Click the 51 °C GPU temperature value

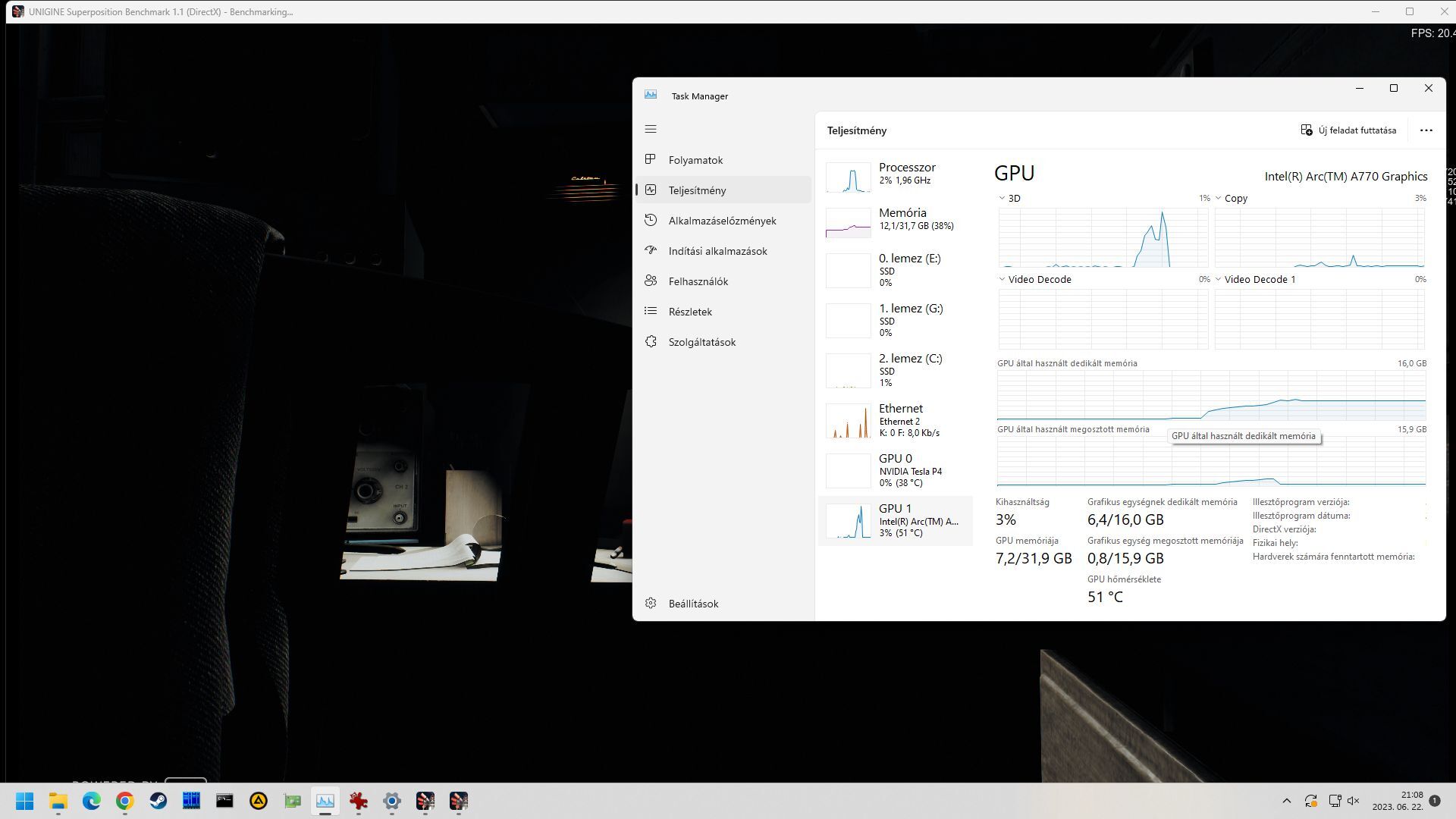point(1105,597)
